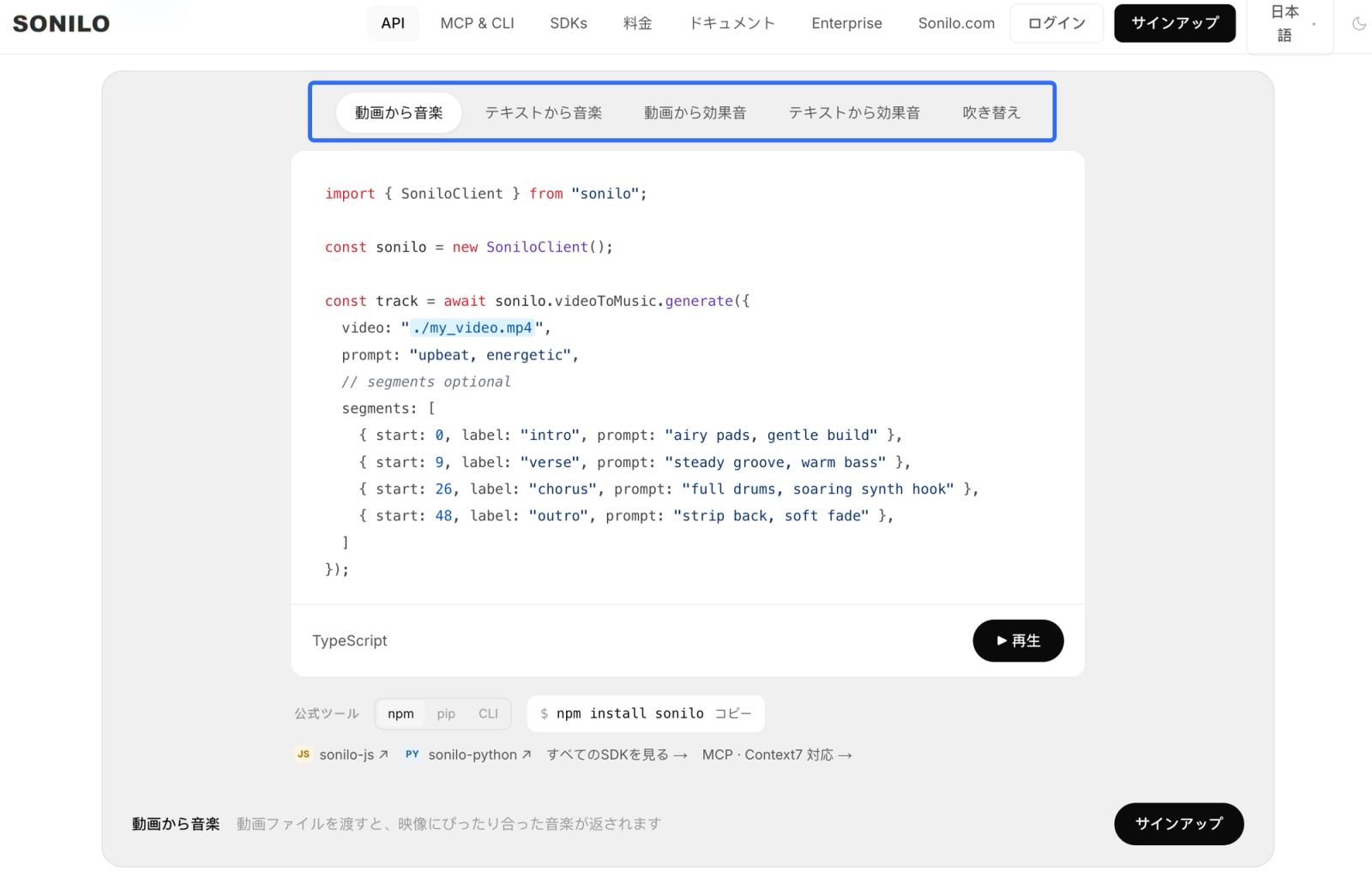Click the SONILO logo
Image resolution: width=1372 pixels, height=883 pixels.
click(62, 24)
